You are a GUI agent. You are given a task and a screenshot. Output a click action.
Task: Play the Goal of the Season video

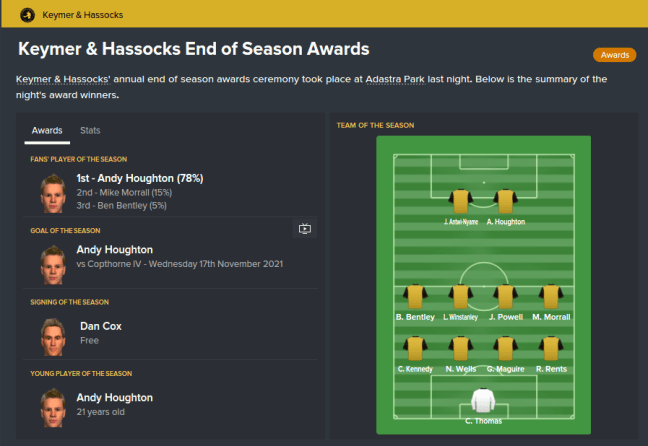(305, 229)
